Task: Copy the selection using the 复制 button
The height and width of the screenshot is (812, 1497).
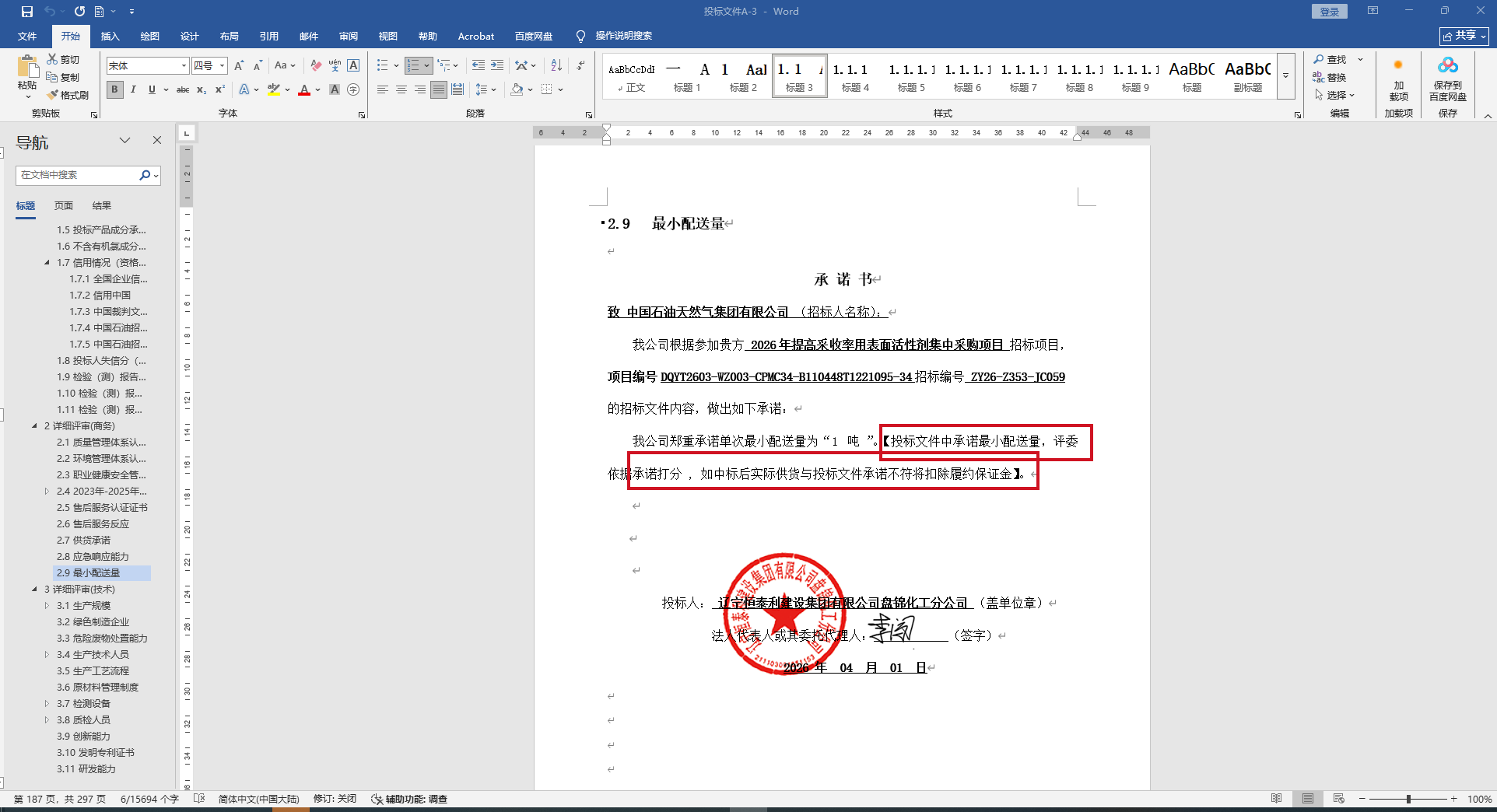Action: coord(63,77)
